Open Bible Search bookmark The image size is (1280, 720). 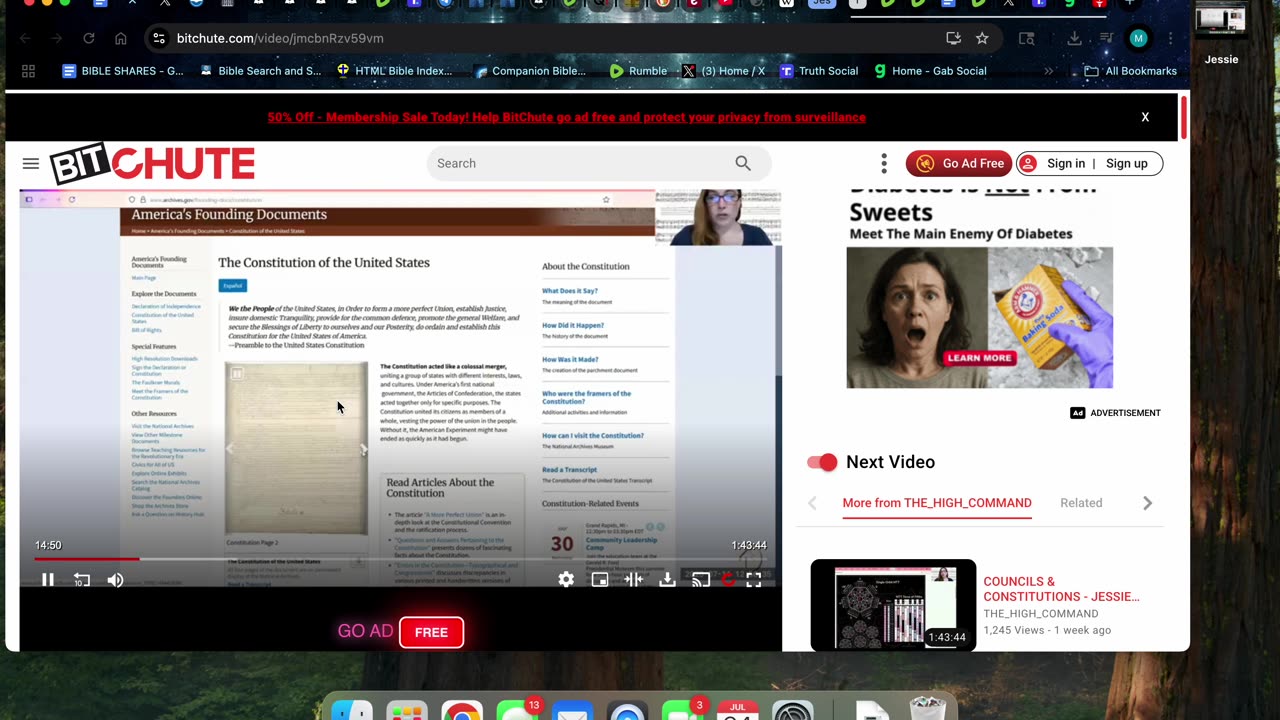(261, 71)
